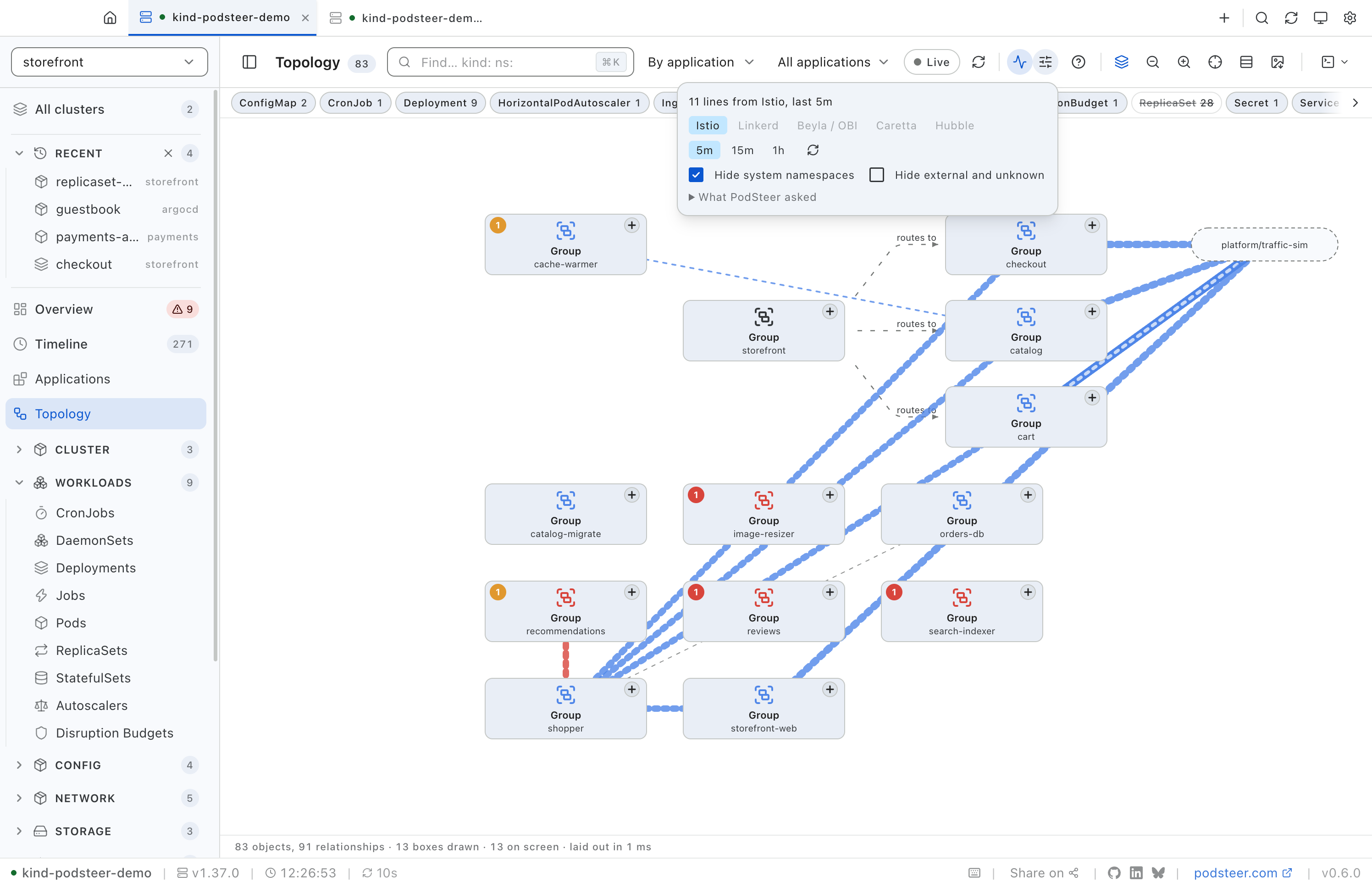Open Timeline in the sidebar
Image resolution: width=1372 pixels, height=887 pixels.
click(106, 344)
